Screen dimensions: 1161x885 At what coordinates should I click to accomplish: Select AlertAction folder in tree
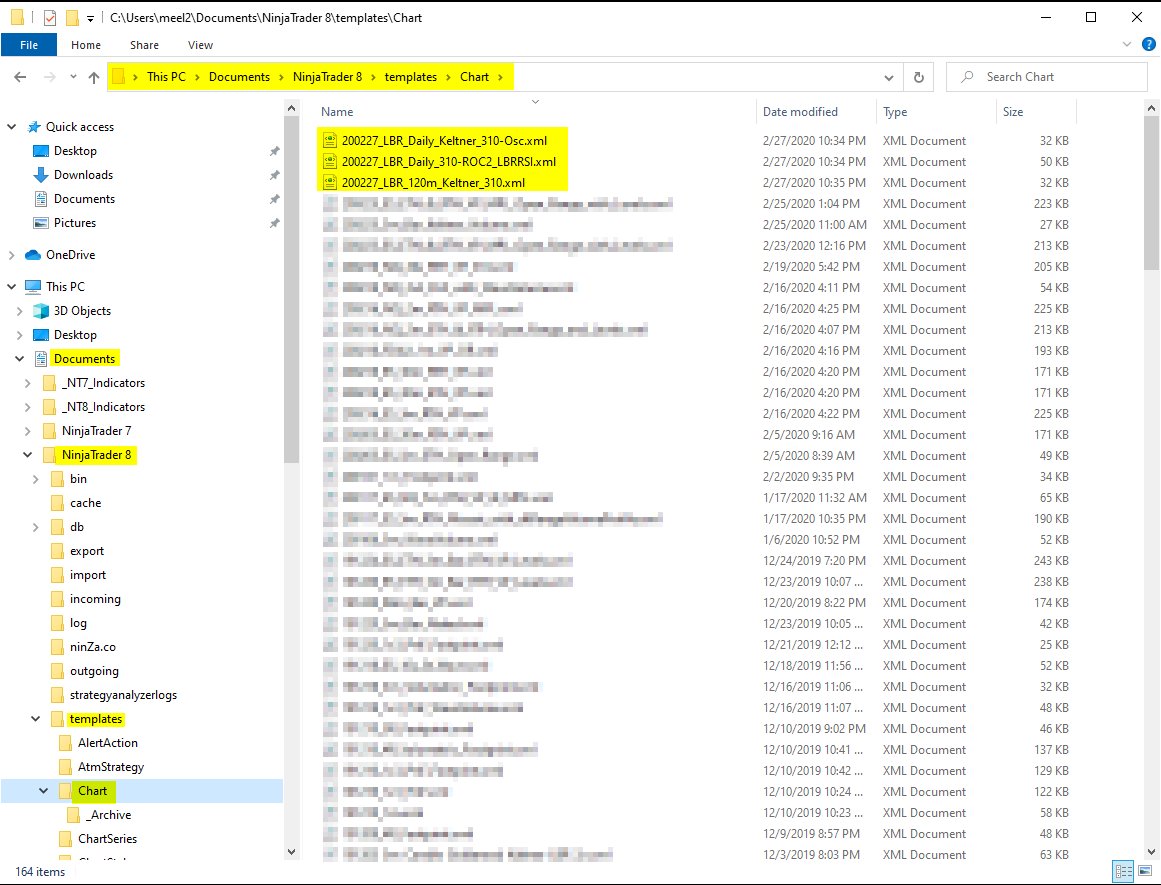point(107,743)
